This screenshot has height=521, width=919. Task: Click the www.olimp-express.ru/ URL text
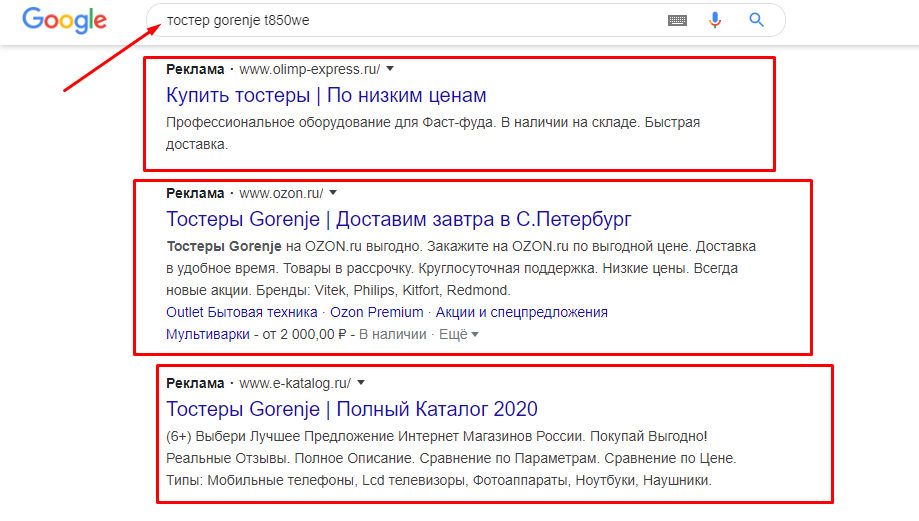[309, 69]
